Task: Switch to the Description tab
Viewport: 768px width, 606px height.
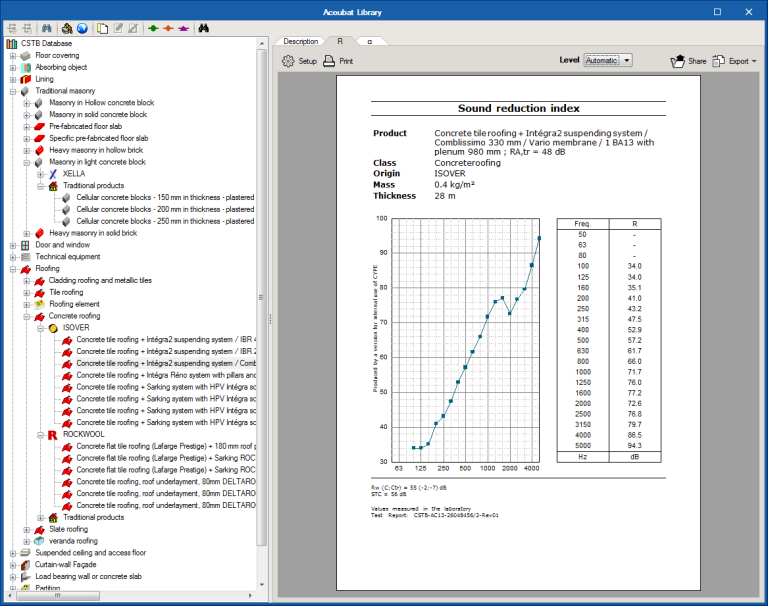Action: point(300,41)
